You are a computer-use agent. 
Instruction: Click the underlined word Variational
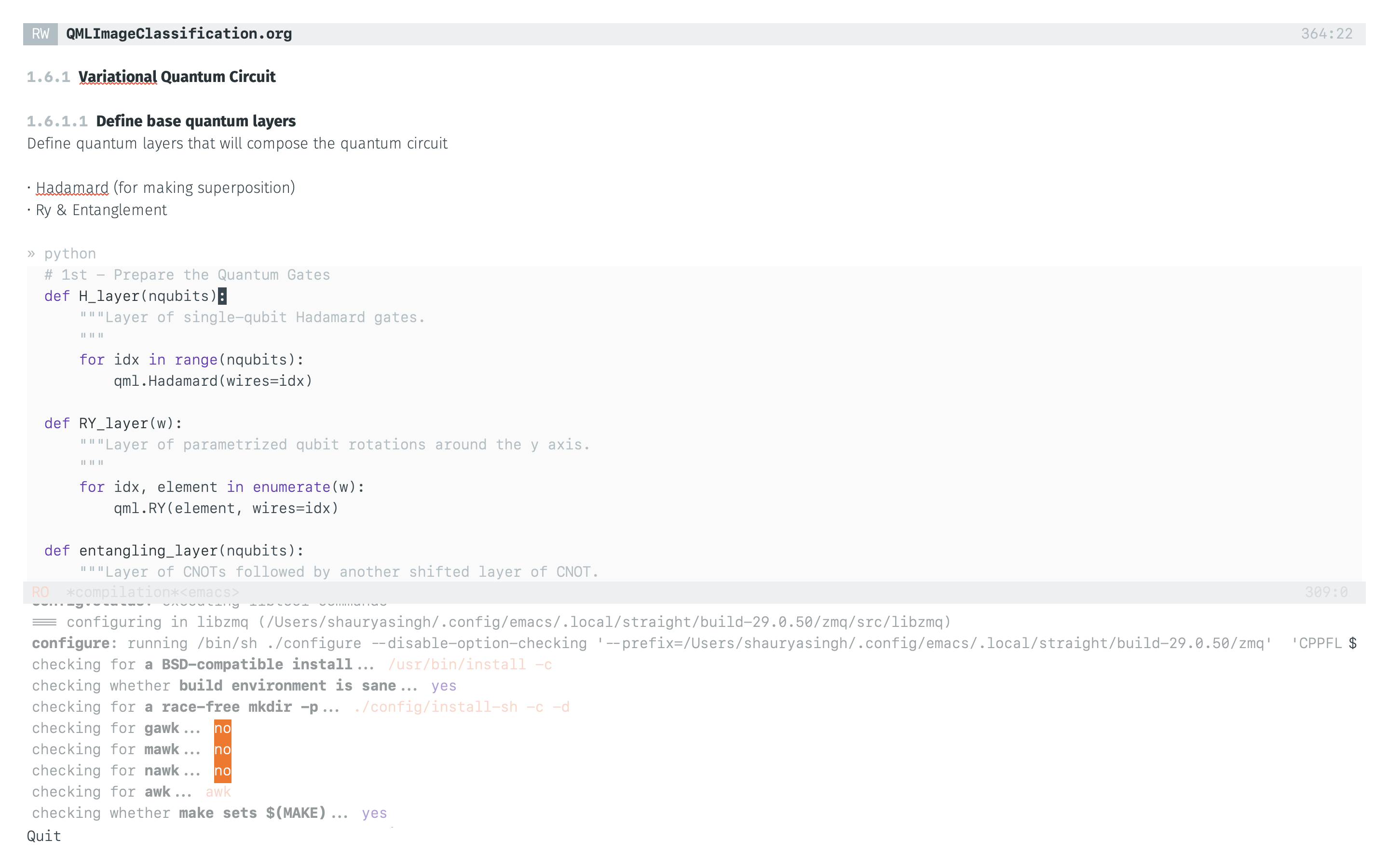click(x=118, y=77)
